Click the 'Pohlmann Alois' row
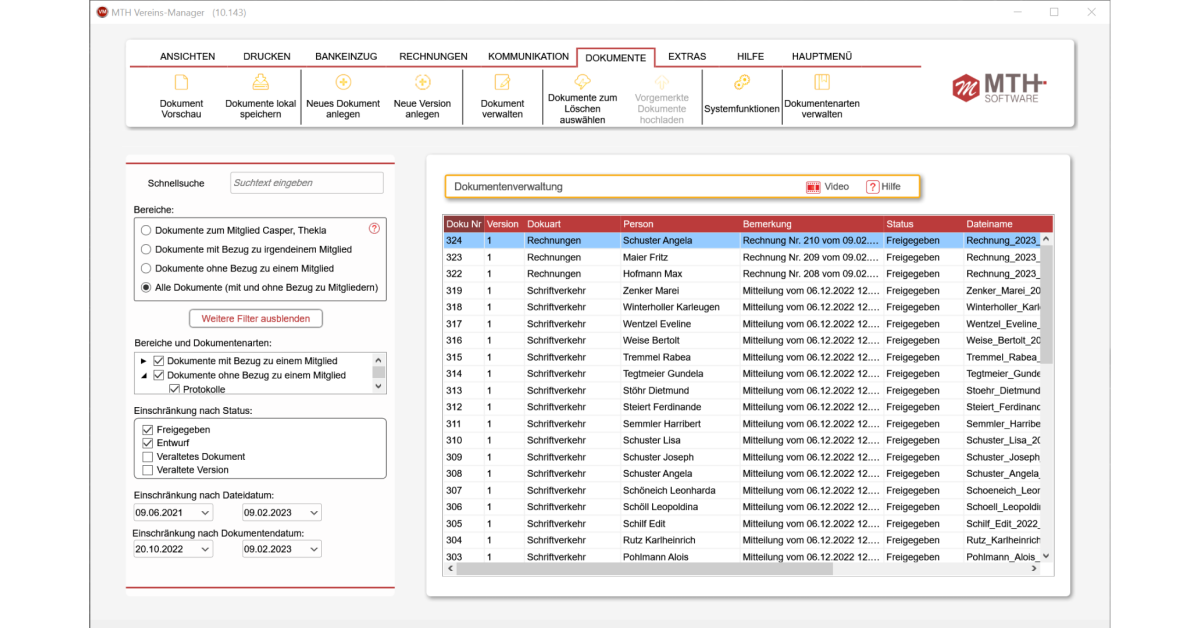 [x=742, y=557]
